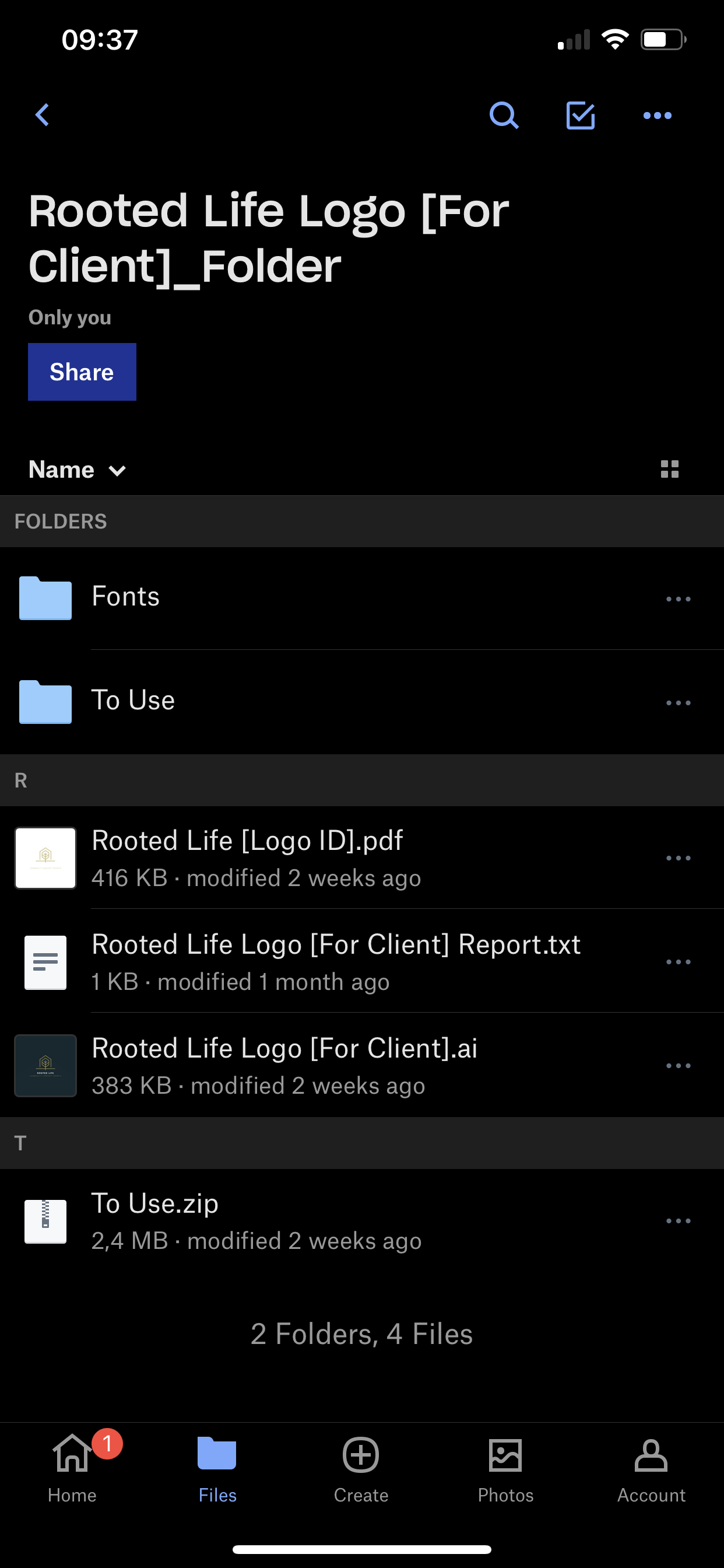The image size is (724, 1568).
Task: Open options for the .ai file
Action: point(678,1066)
